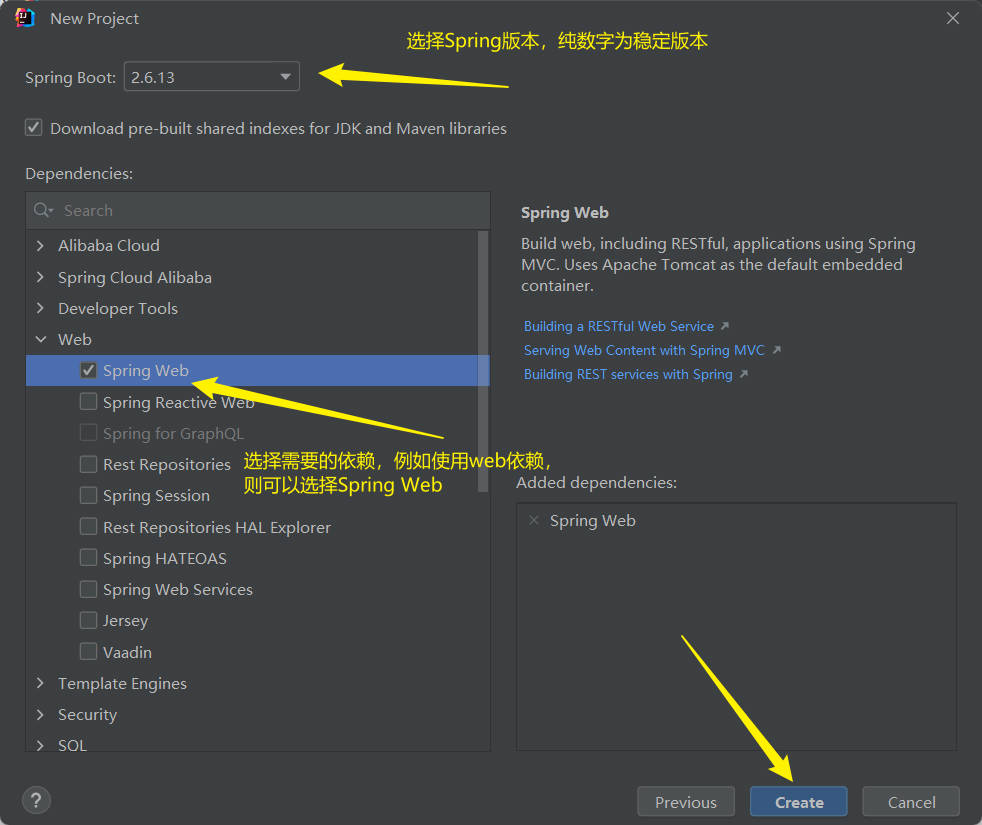Click the IntelliJ IDEA logo icon
Image resolution: width=982 pixels, height=825 pixels.
(x=24, y=18)
